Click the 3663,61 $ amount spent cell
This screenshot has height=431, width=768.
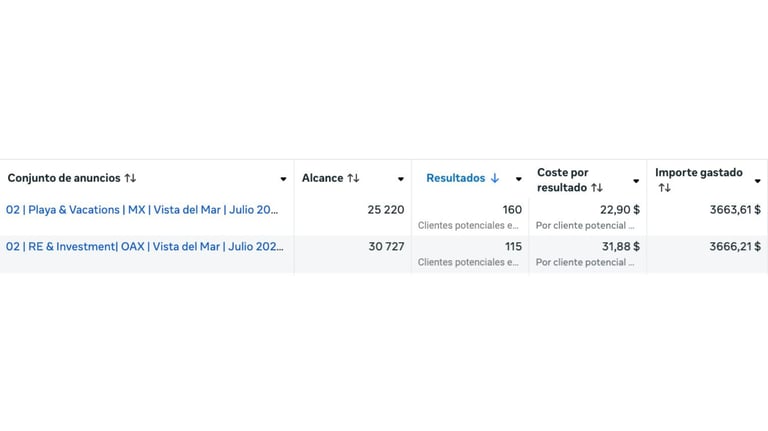(729, 210)
